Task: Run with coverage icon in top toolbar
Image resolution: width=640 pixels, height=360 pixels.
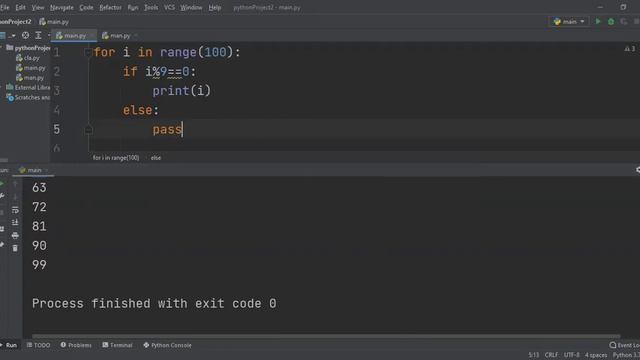Action: tap(624, 21)
